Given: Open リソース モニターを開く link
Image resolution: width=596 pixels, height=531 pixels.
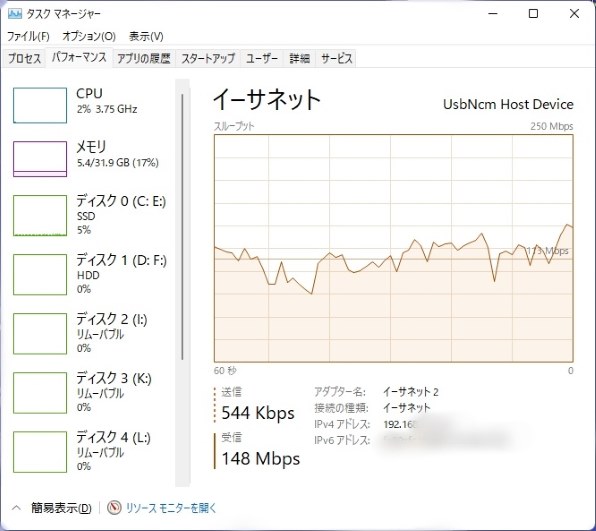Looking at the screenshot, I should (171, 508).
